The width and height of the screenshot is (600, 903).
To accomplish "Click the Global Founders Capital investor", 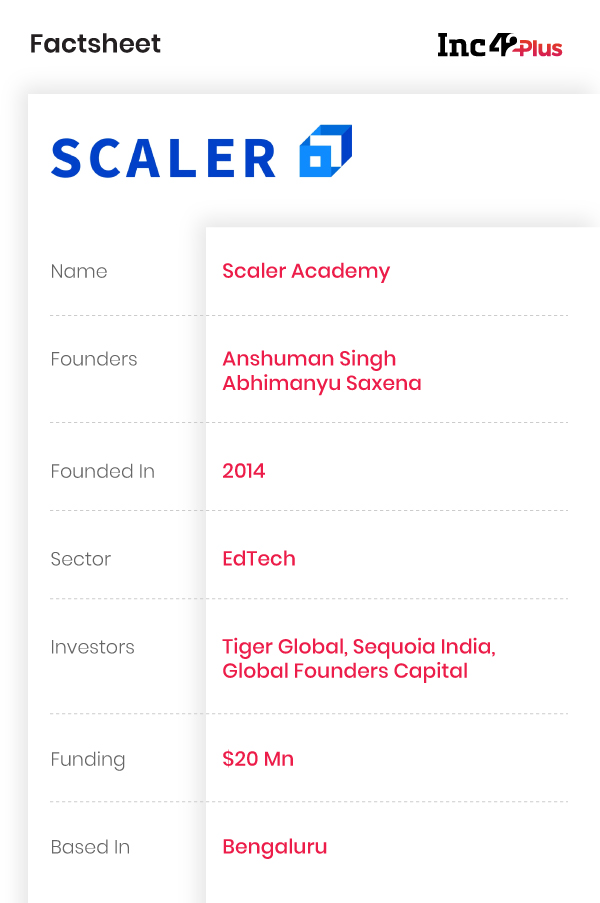I will [345, 671].
